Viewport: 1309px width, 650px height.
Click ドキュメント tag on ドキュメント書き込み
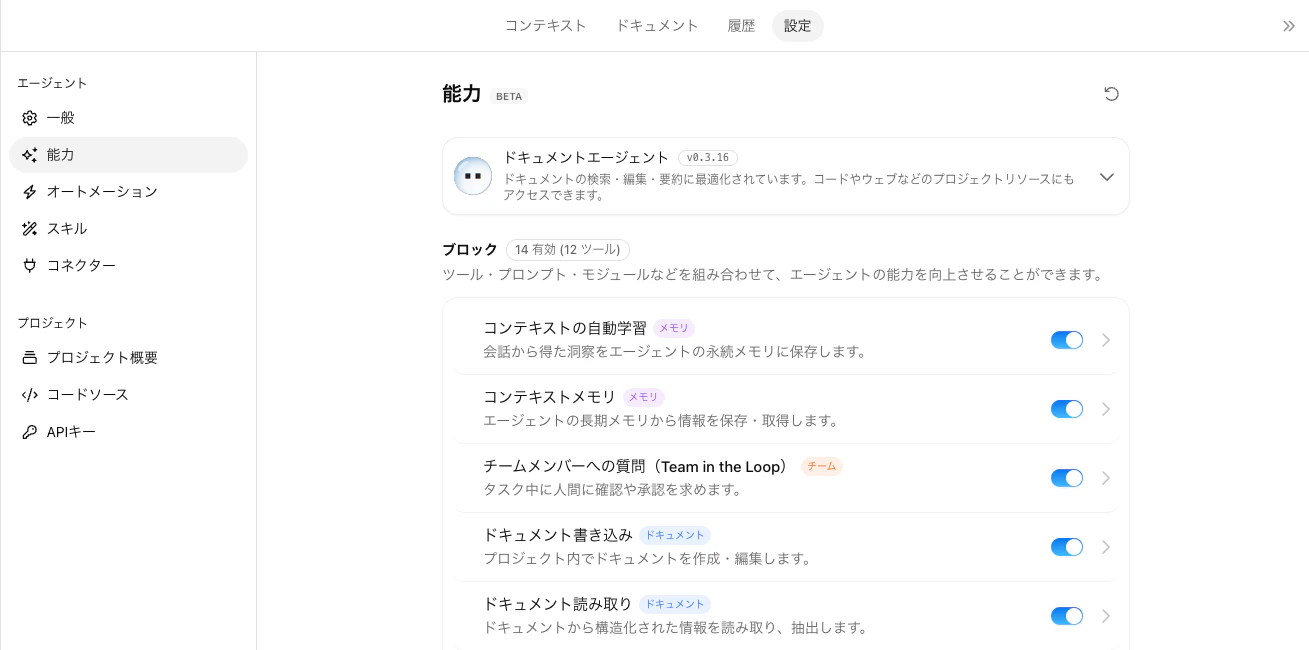point(675,535)
